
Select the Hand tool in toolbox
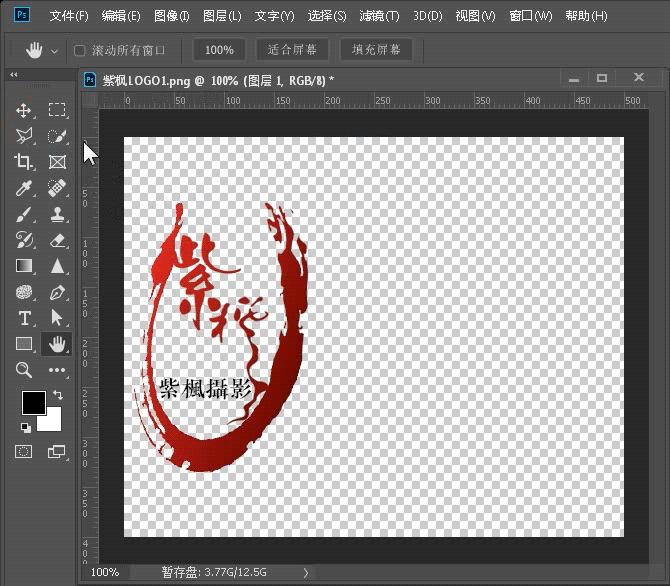(x=57, y=344)
